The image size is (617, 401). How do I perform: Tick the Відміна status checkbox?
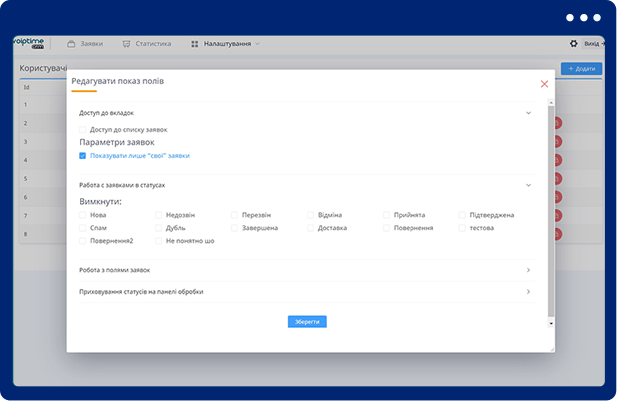click(x=310, y=215)
